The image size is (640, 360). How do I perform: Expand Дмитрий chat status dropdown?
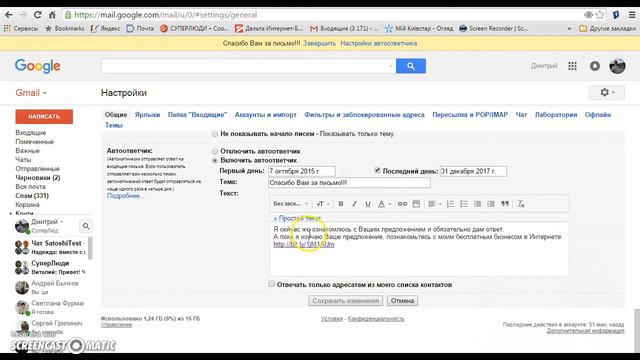(62, 222)
